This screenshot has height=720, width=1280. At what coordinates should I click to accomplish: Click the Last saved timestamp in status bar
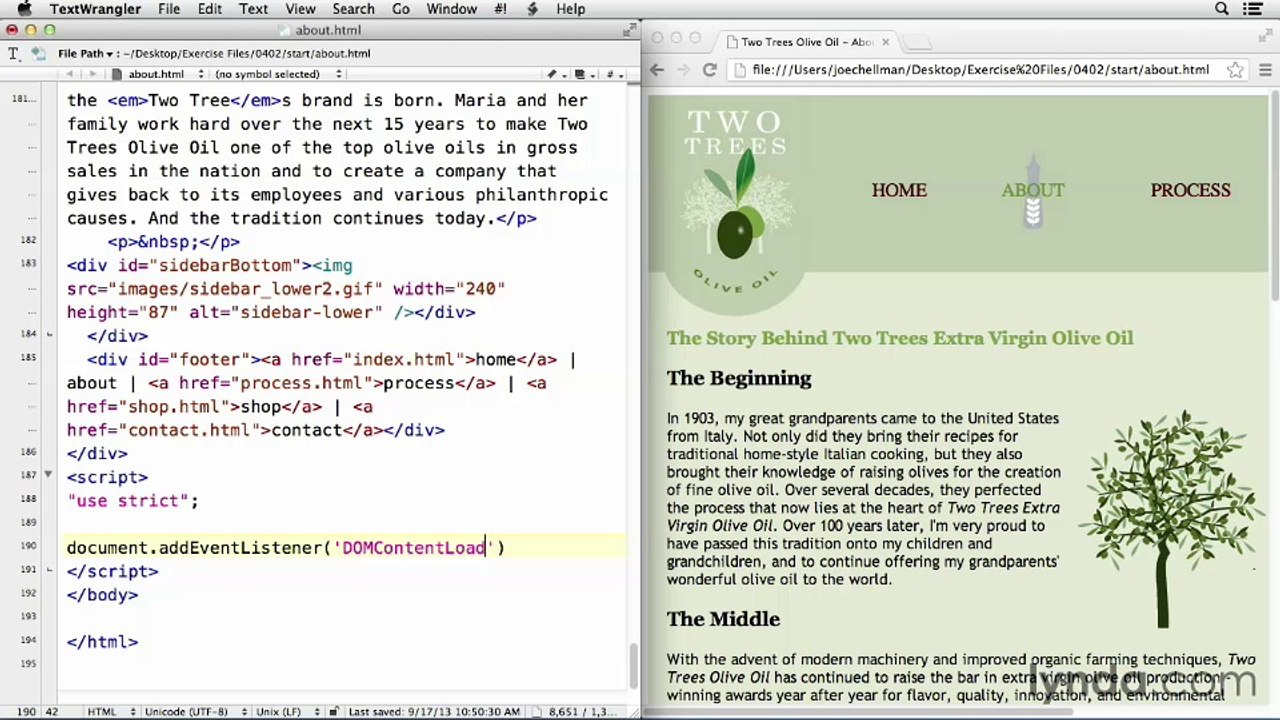coord(434,711)
